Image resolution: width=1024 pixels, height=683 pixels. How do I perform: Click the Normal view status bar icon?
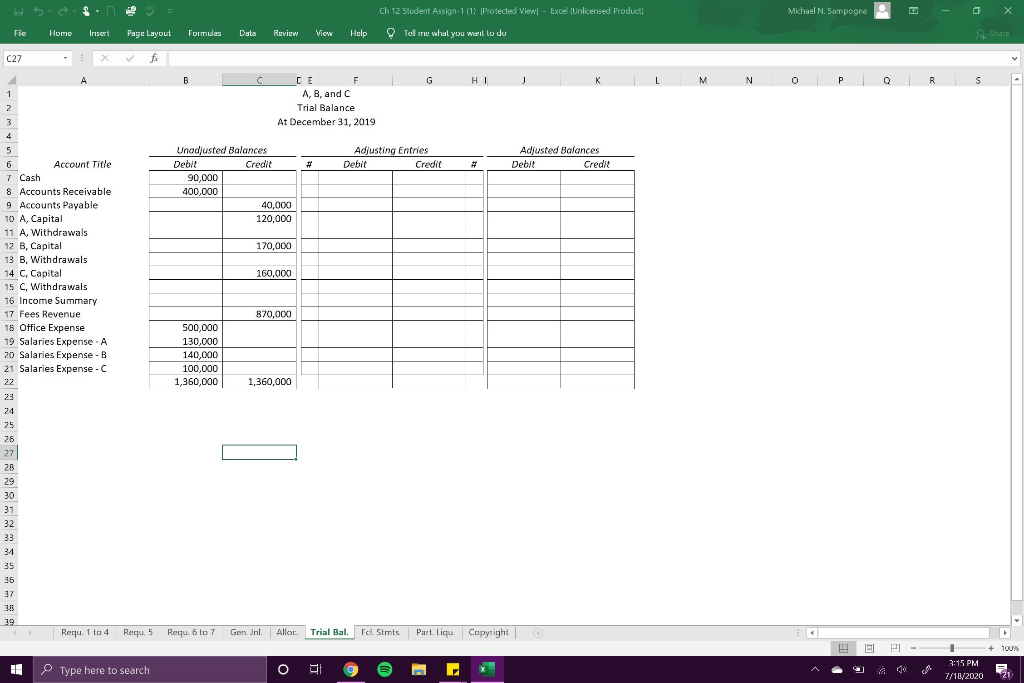click(843, 648)
